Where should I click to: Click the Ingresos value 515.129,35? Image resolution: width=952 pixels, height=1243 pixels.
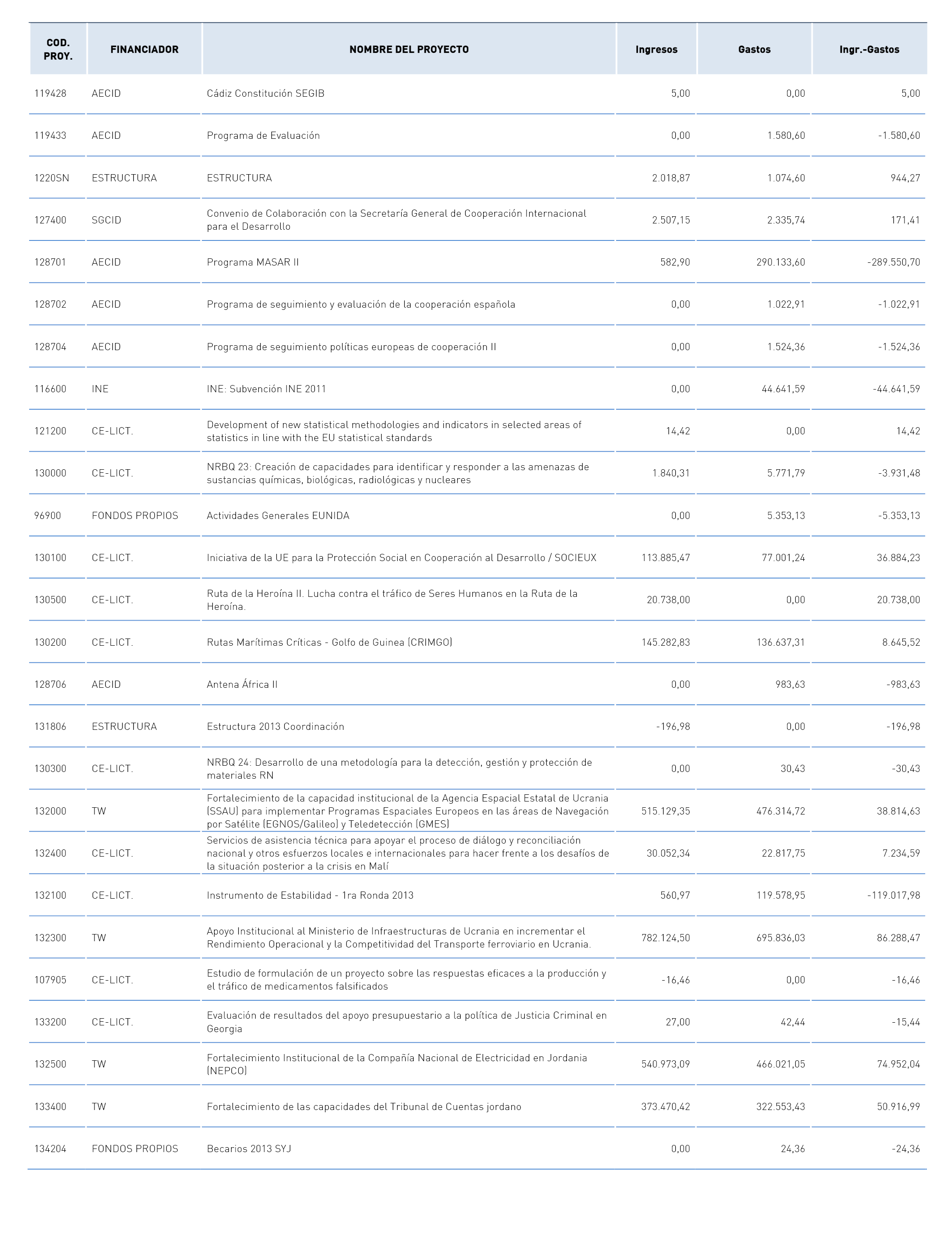tap(666, 811)
